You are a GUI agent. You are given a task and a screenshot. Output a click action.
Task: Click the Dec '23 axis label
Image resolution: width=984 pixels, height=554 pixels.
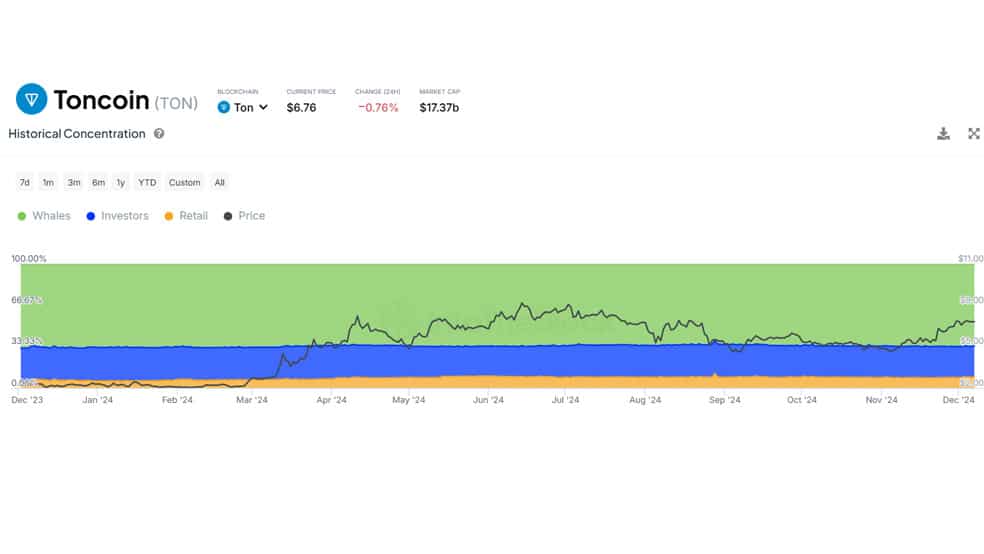tap(27, 400)
